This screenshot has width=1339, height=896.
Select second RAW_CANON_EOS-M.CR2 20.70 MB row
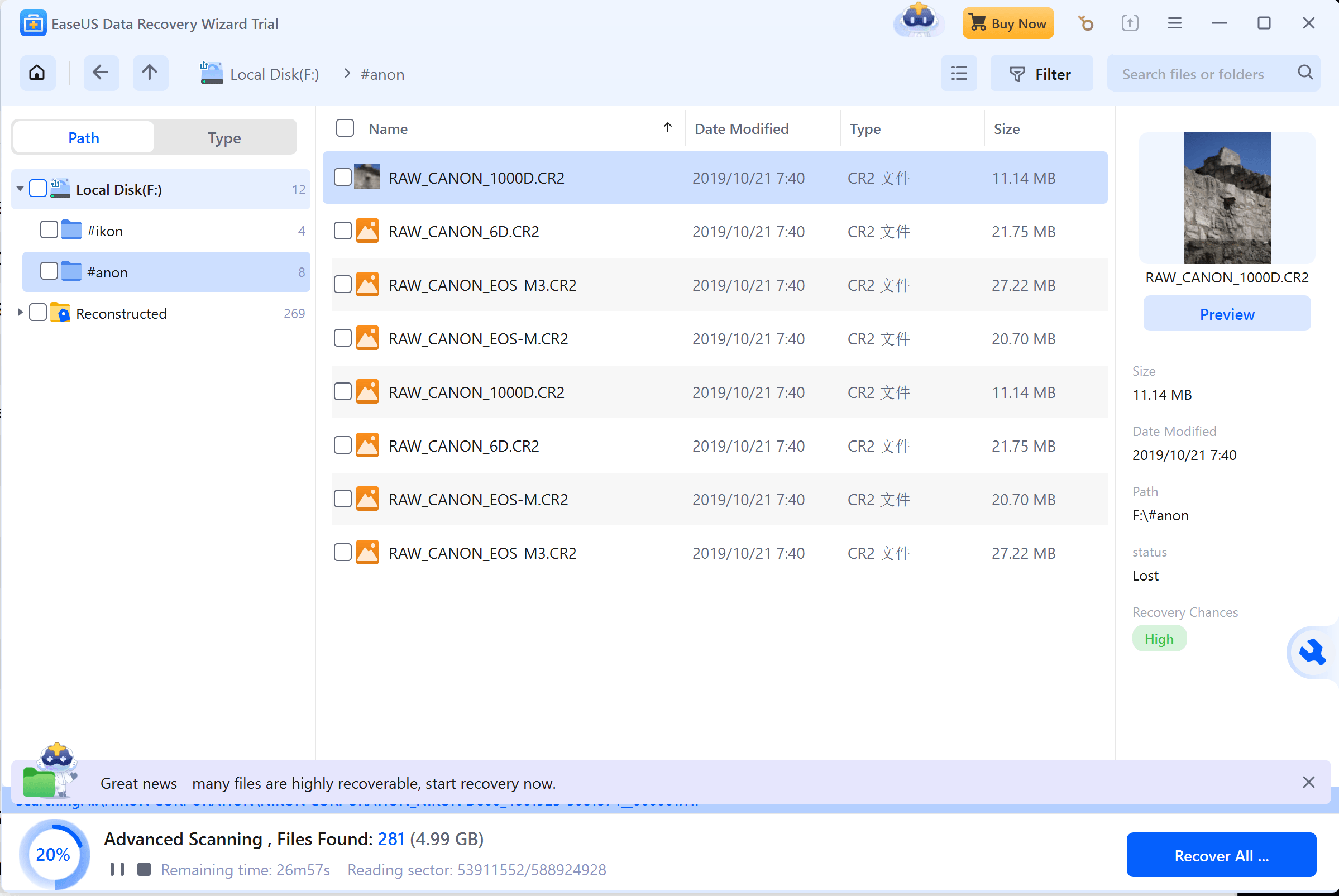tap(719, 500)
